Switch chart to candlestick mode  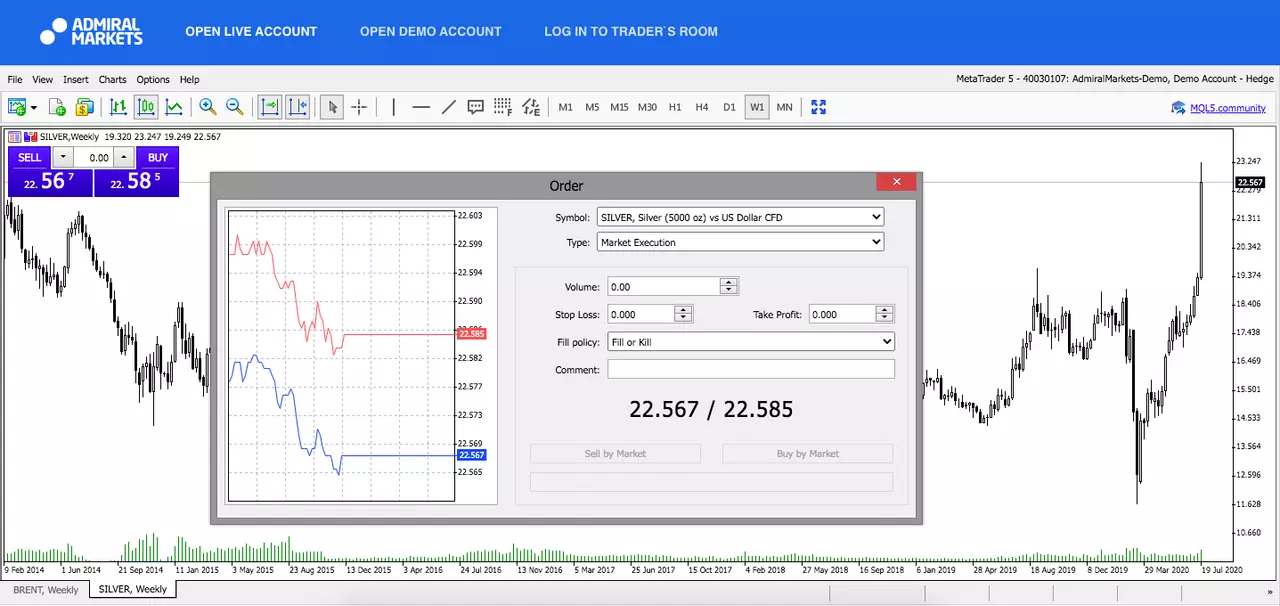[146, 107]
